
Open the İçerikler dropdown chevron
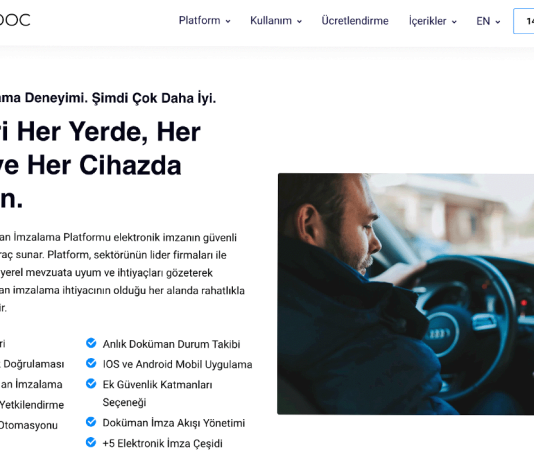pyautogui.click(x=454, y=22)
